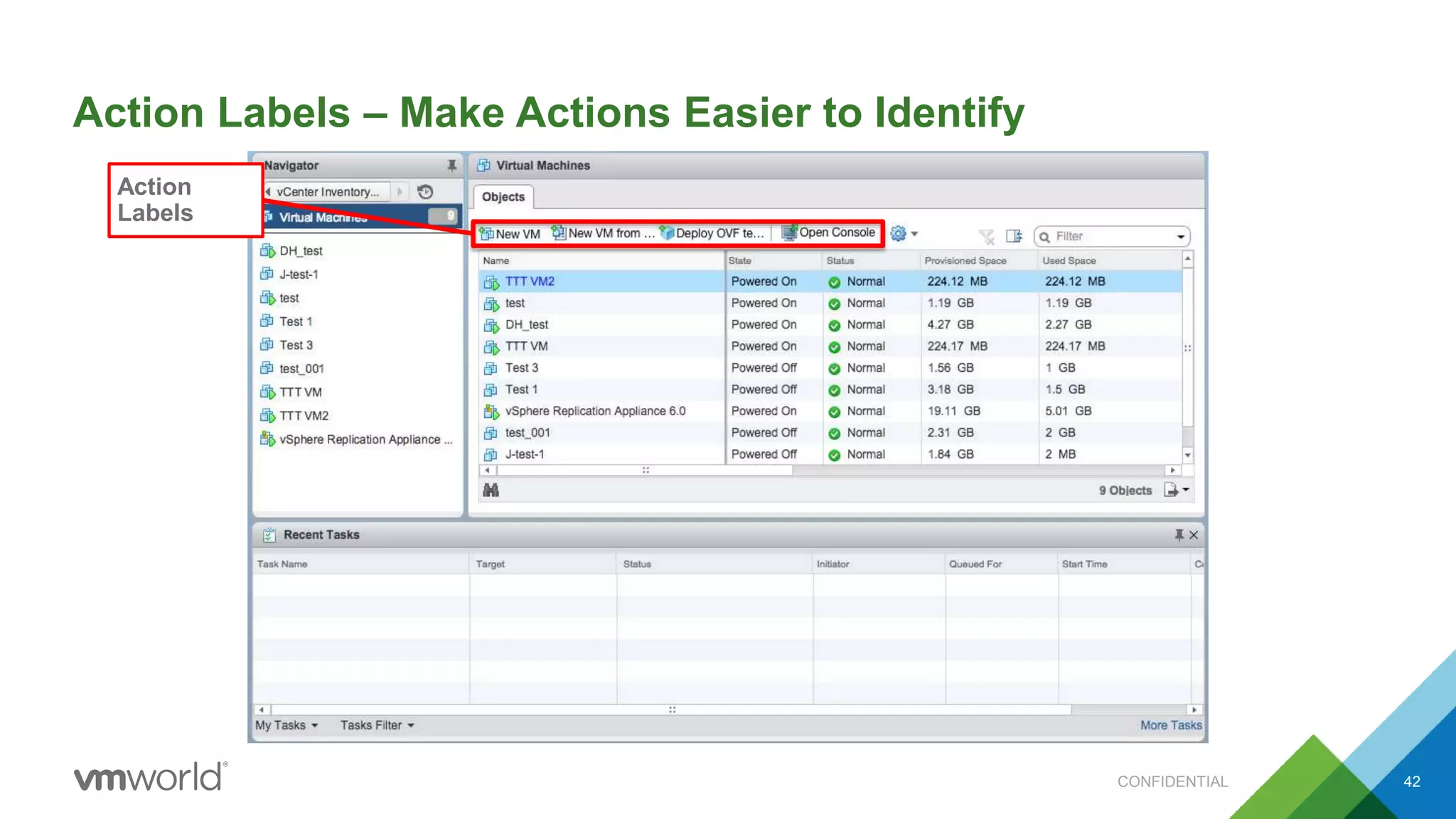Screen dimensions: 1456x819
Task: Click the New VM action
Action: [x=510, y=233]
